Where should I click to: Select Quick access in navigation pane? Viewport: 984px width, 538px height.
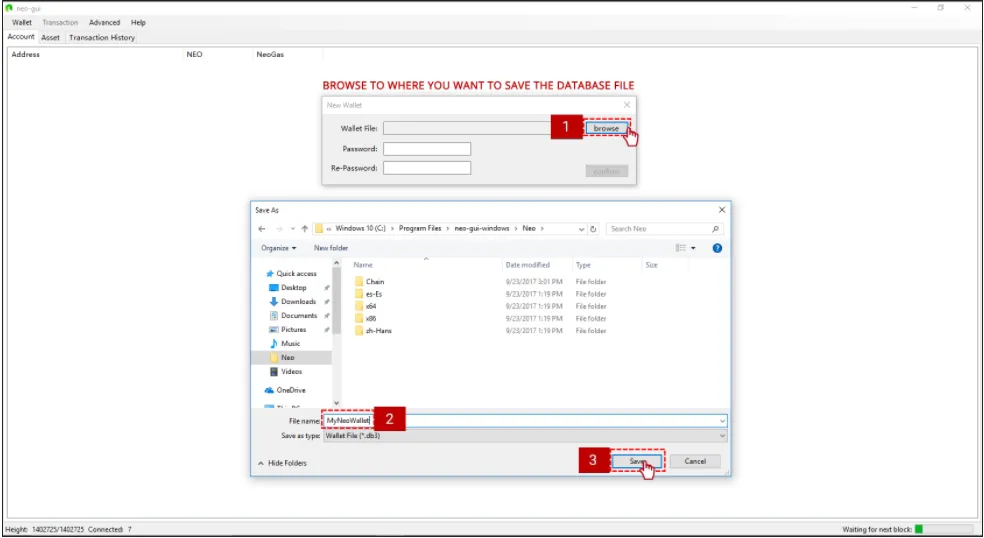tap(296, 274)
